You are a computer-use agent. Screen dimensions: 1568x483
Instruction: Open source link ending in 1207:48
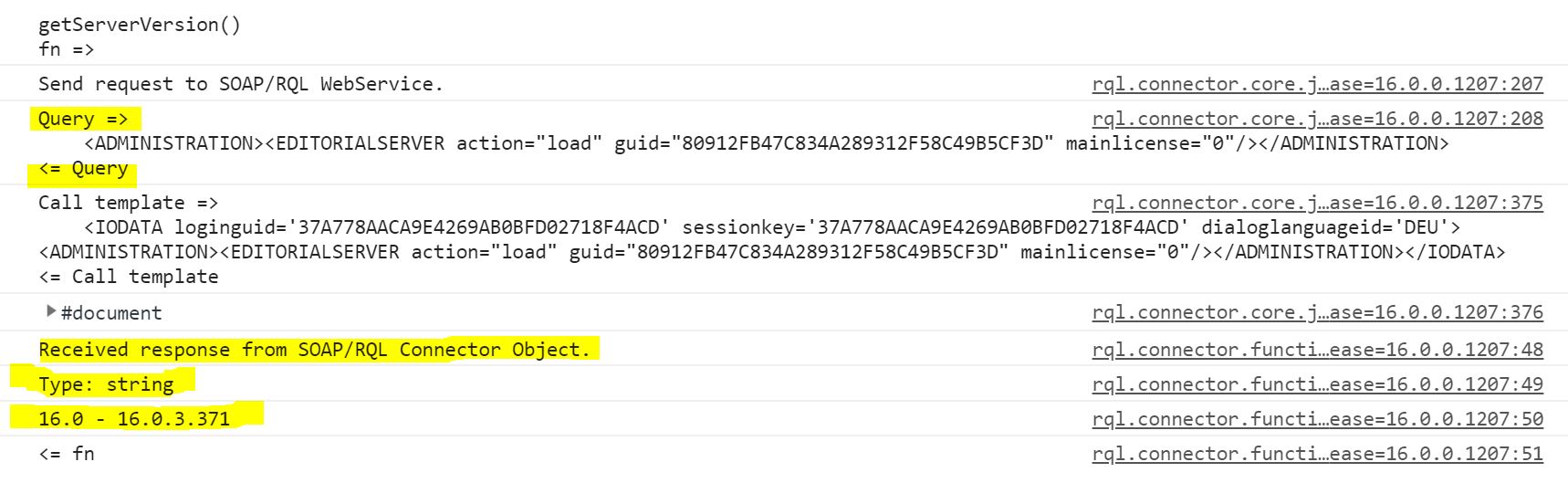click(x=1317, y=350)
